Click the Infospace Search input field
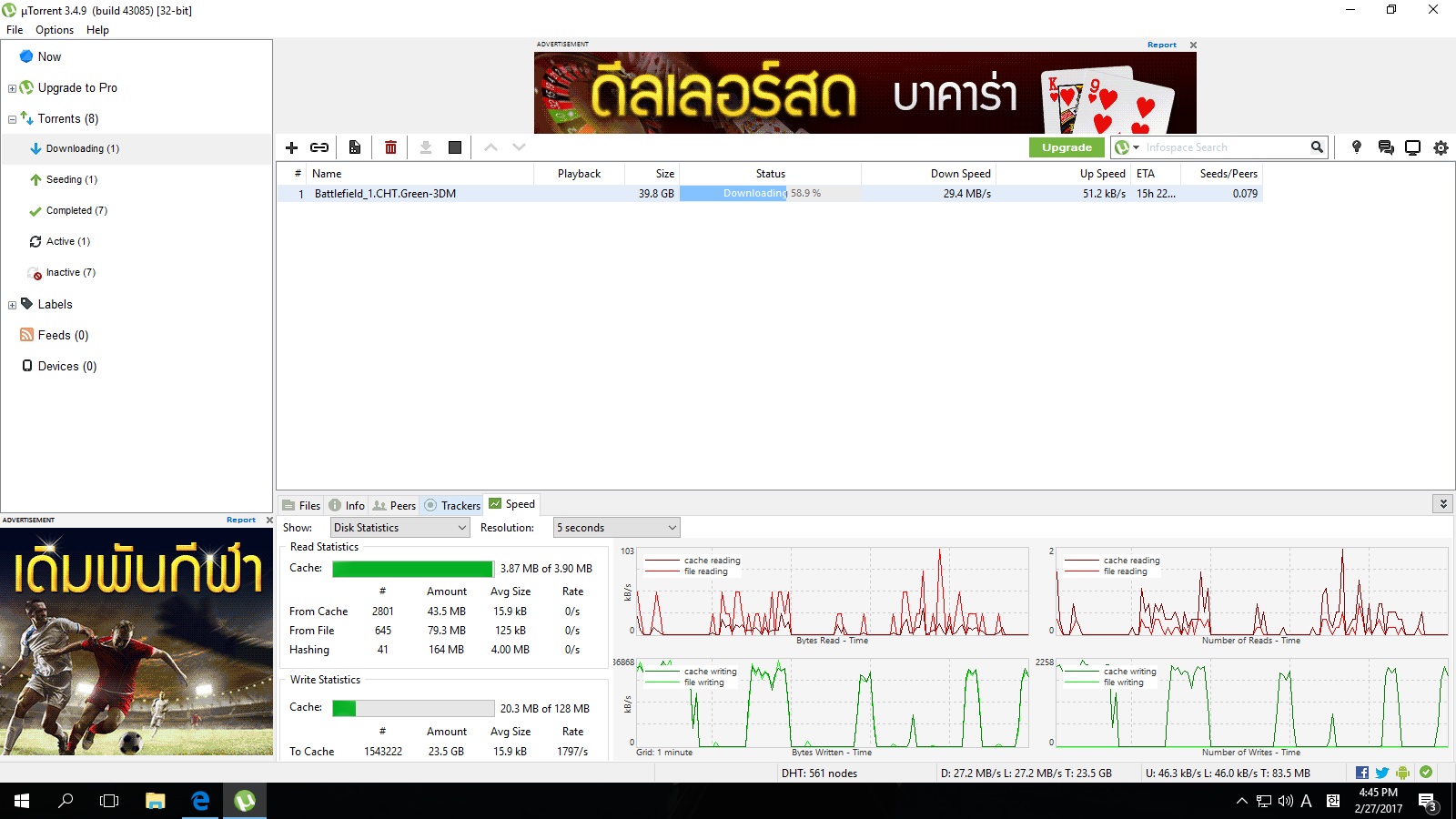 [1225, 147]
